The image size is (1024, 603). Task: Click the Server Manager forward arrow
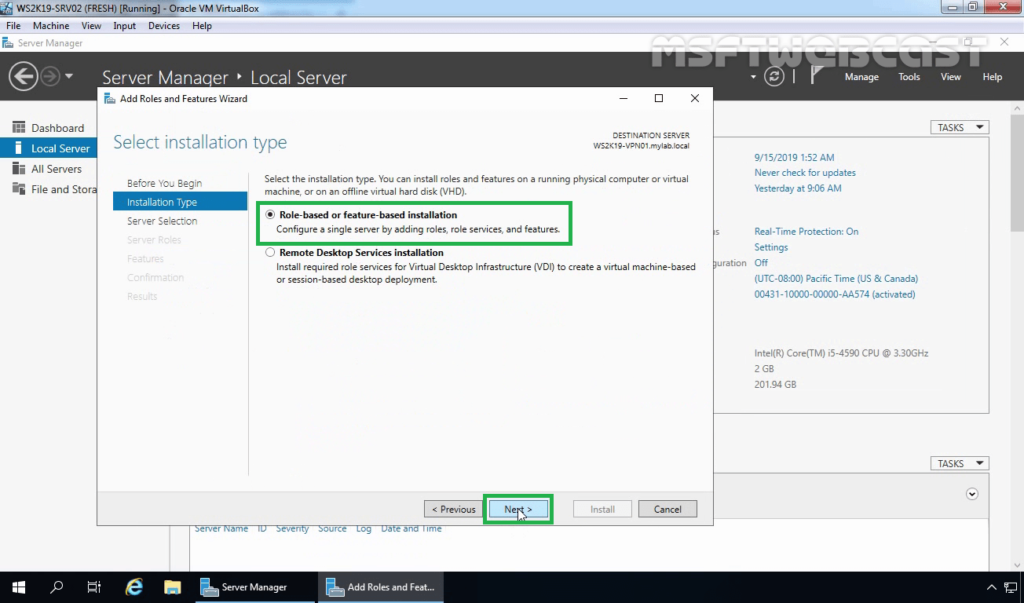click(50, 76)
